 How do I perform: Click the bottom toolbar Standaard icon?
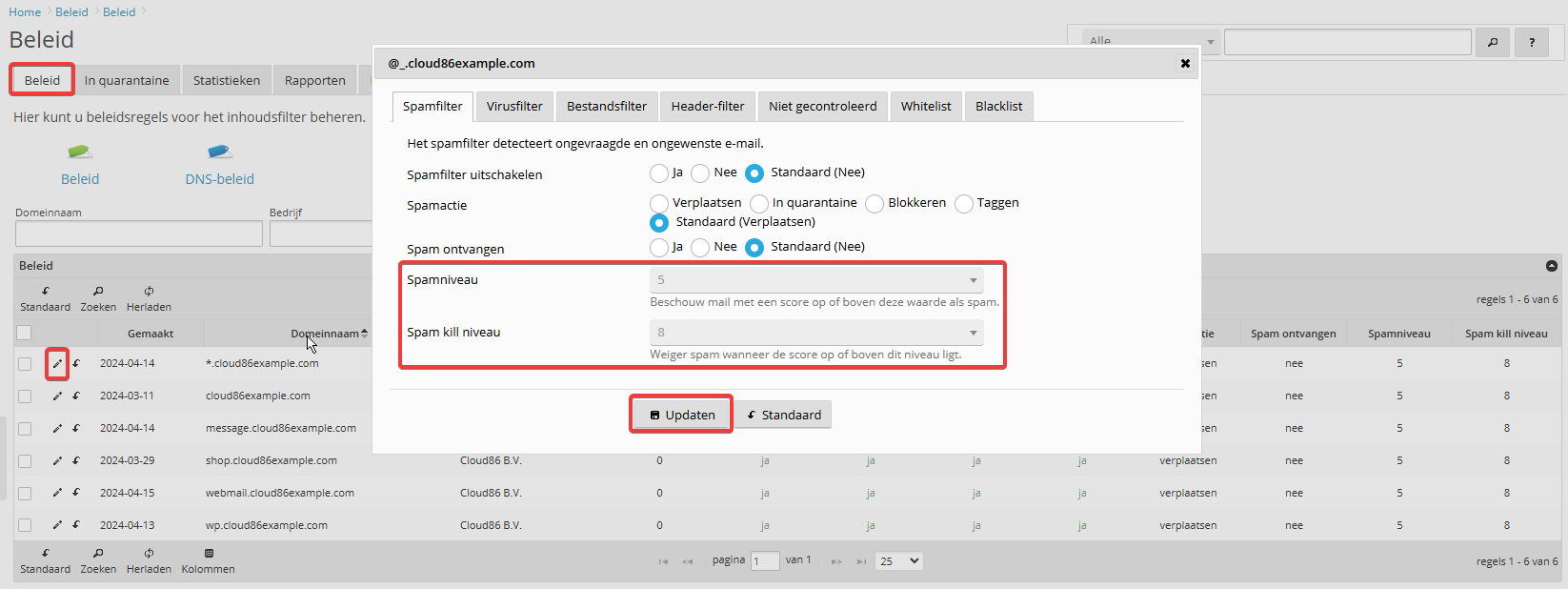pyautogui.click(x=45, y=560)
